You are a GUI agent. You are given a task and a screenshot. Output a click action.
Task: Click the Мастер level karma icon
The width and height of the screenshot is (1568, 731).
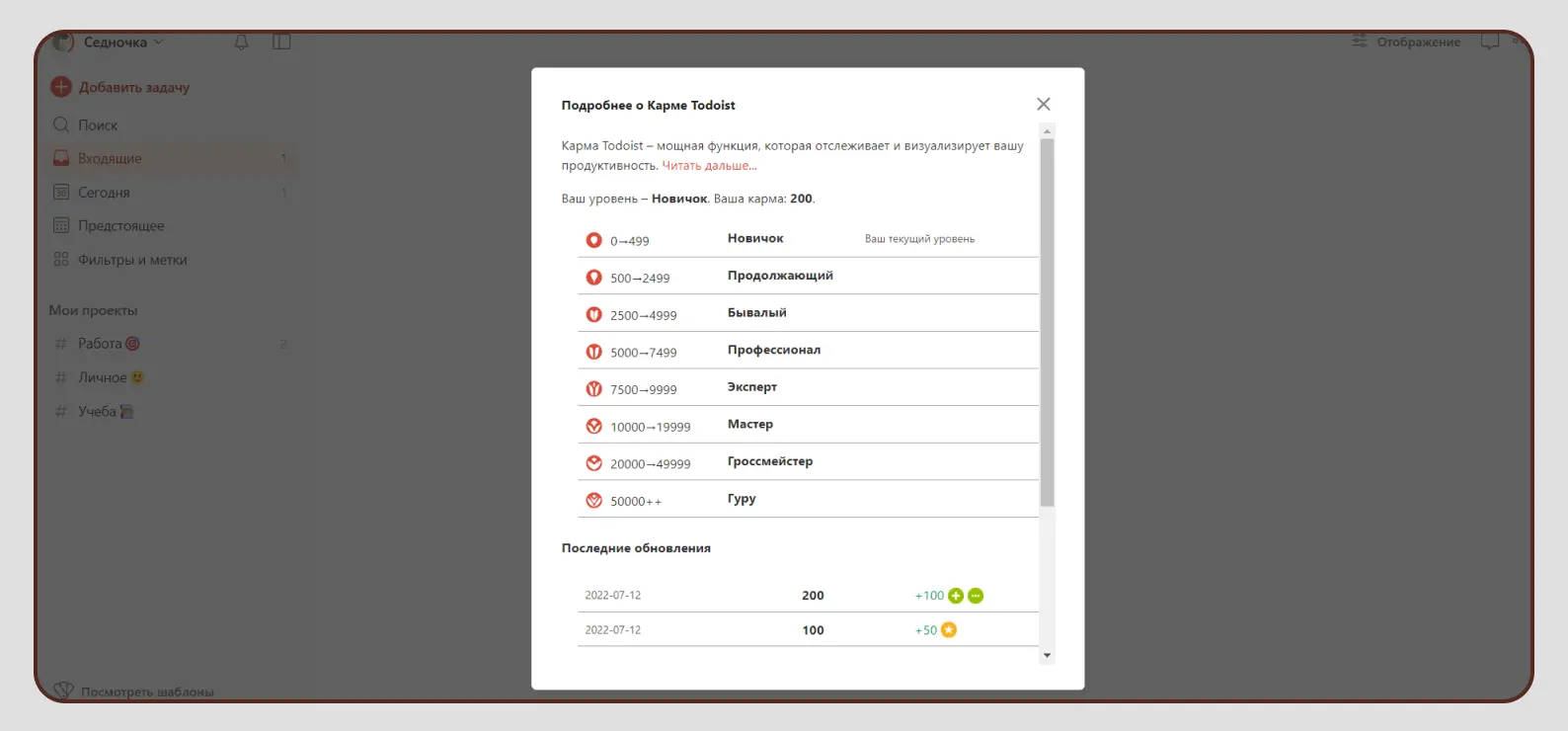pos(593,426)
